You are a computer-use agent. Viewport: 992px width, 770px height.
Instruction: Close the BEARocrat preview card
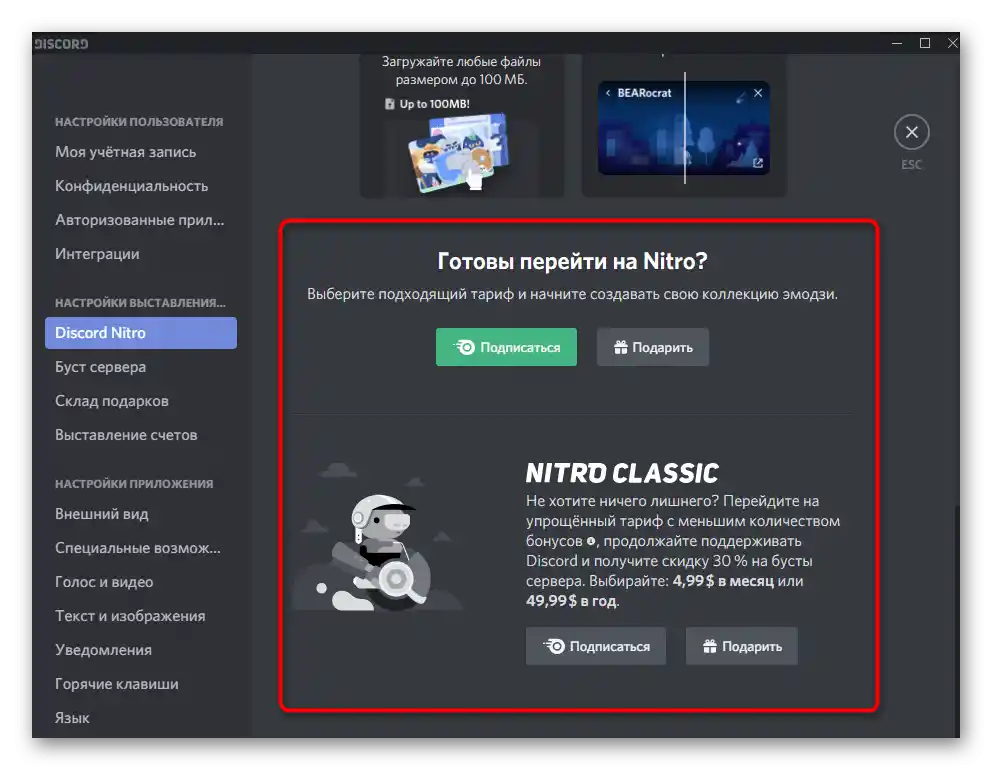tap(758, 93)
